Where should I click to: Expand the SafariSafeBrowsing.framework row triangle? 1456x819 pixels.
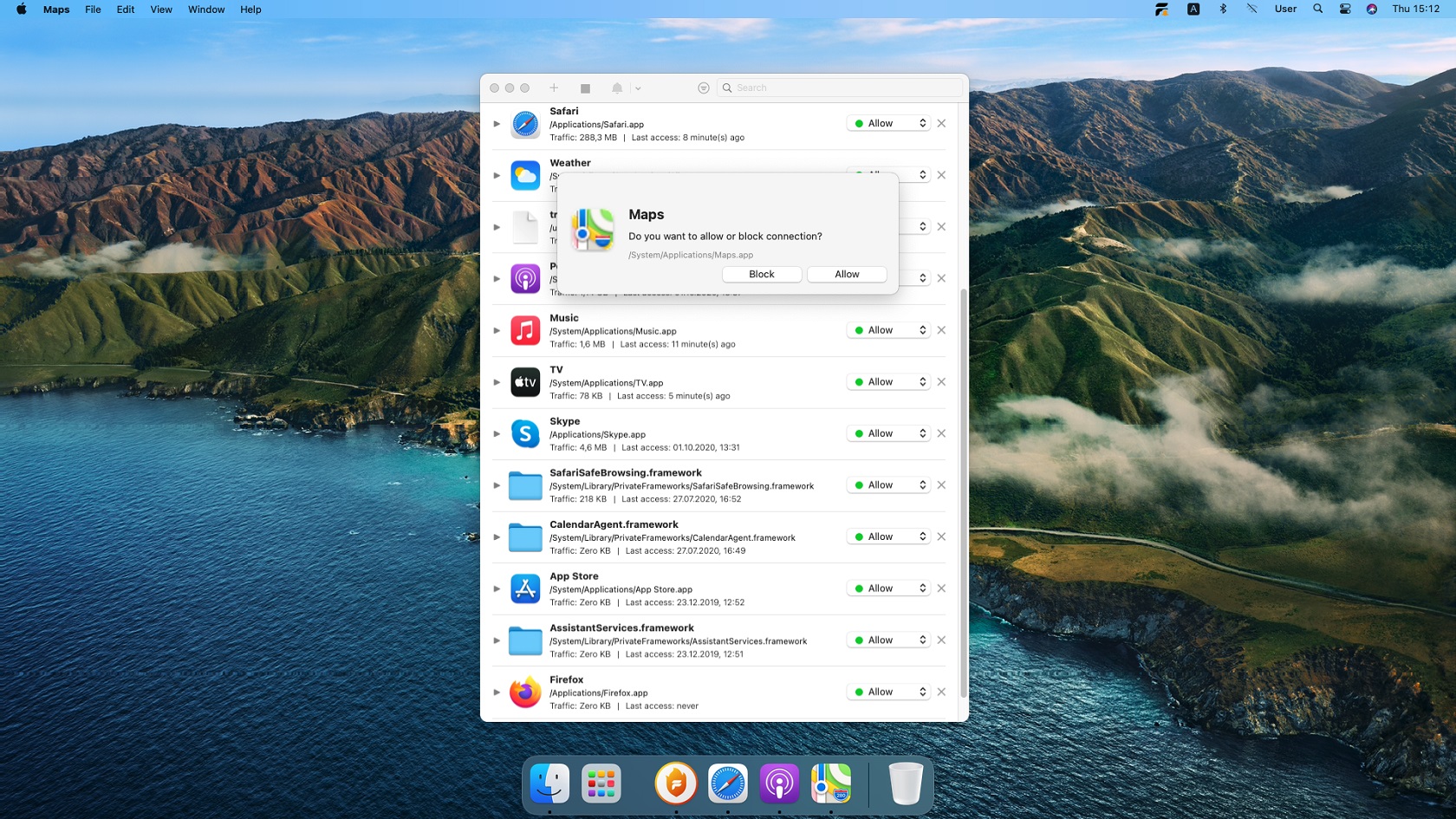pyautogui.click(x=497, y=485)
